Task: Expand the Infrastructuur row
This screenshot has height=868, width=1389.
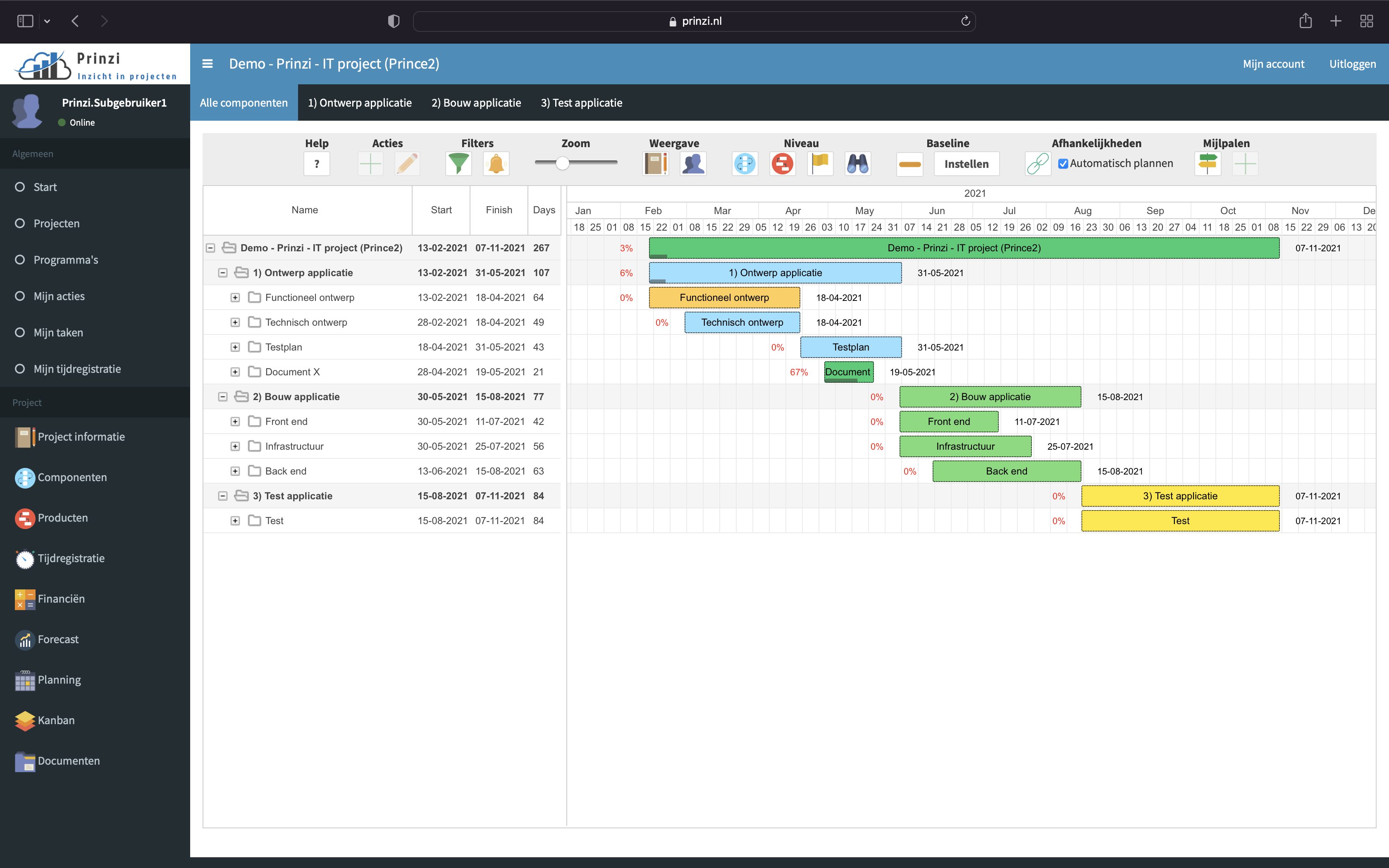Action: (235, 446)
